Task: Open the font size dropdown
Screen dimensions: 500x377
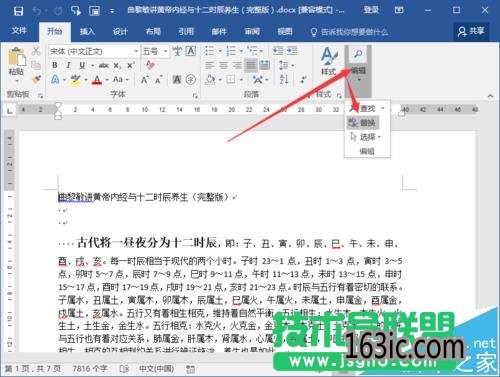Action: click(x=165, y=51)
